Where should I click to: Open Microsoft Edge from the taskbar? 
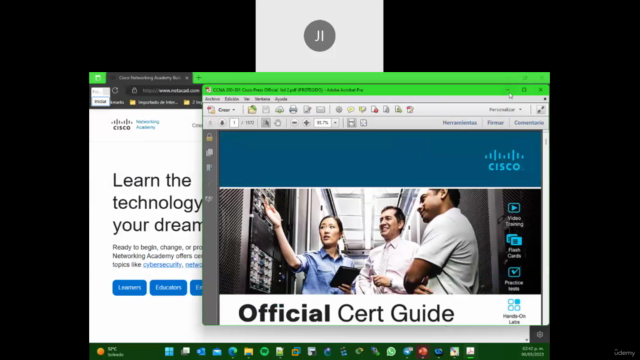233,351
